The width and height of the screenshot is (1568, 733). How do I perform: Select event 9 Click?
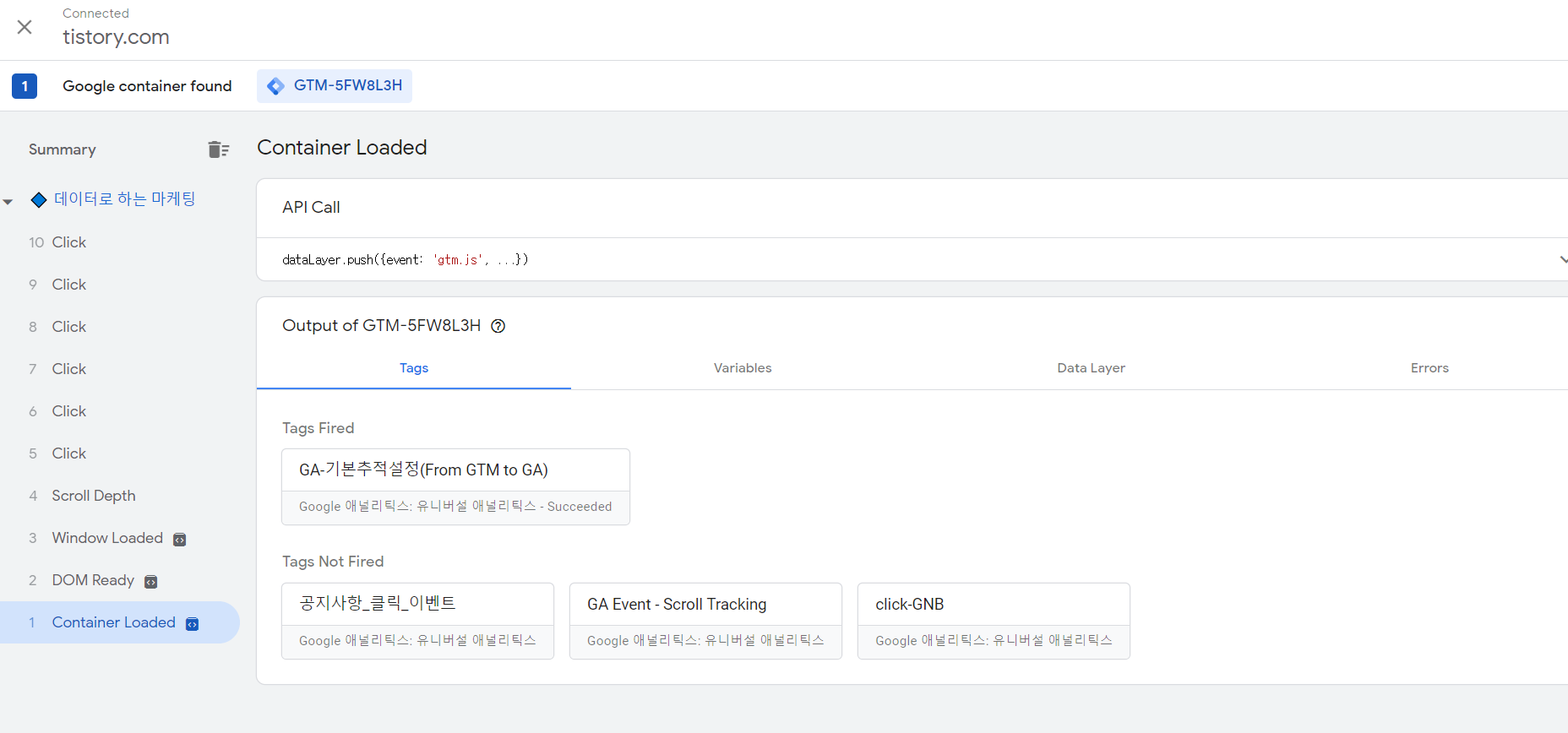(x=120, y=285)
